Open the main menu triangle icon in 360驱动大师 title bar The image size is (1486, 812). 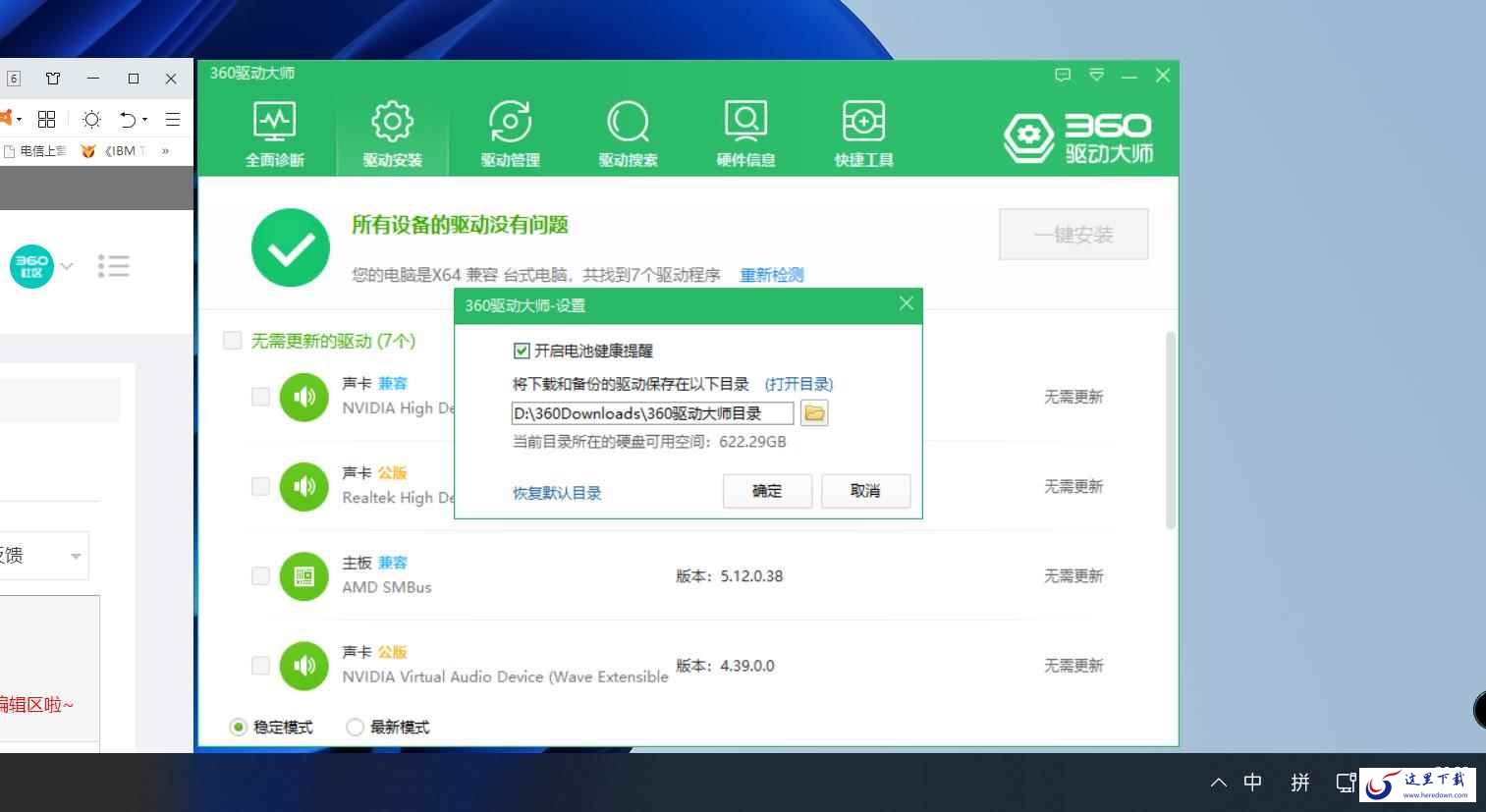(1097, 75)
